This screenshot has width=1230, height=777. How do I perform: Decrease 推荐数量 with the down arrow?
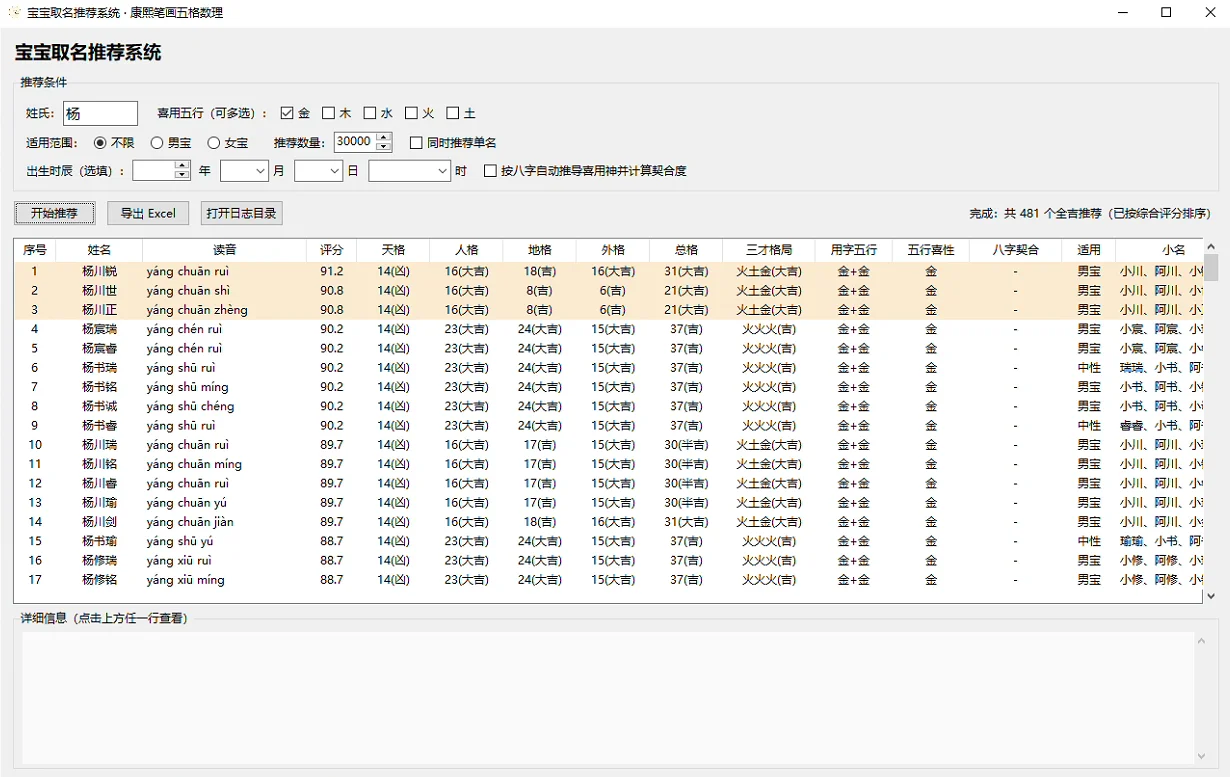click(x=385, y=147)
